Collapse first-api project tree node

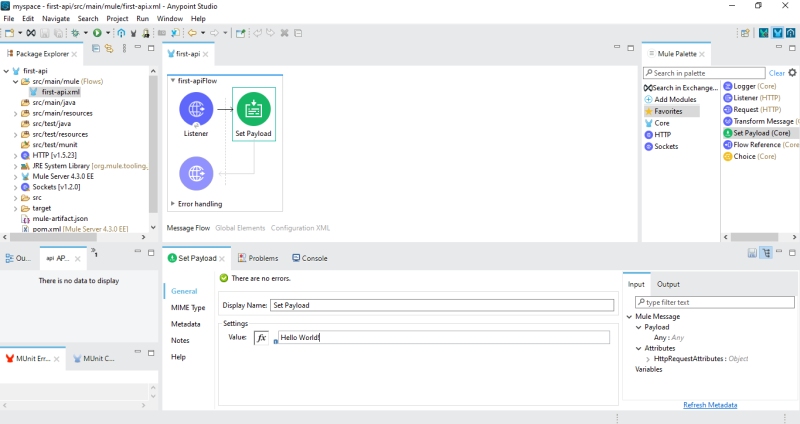6,71
